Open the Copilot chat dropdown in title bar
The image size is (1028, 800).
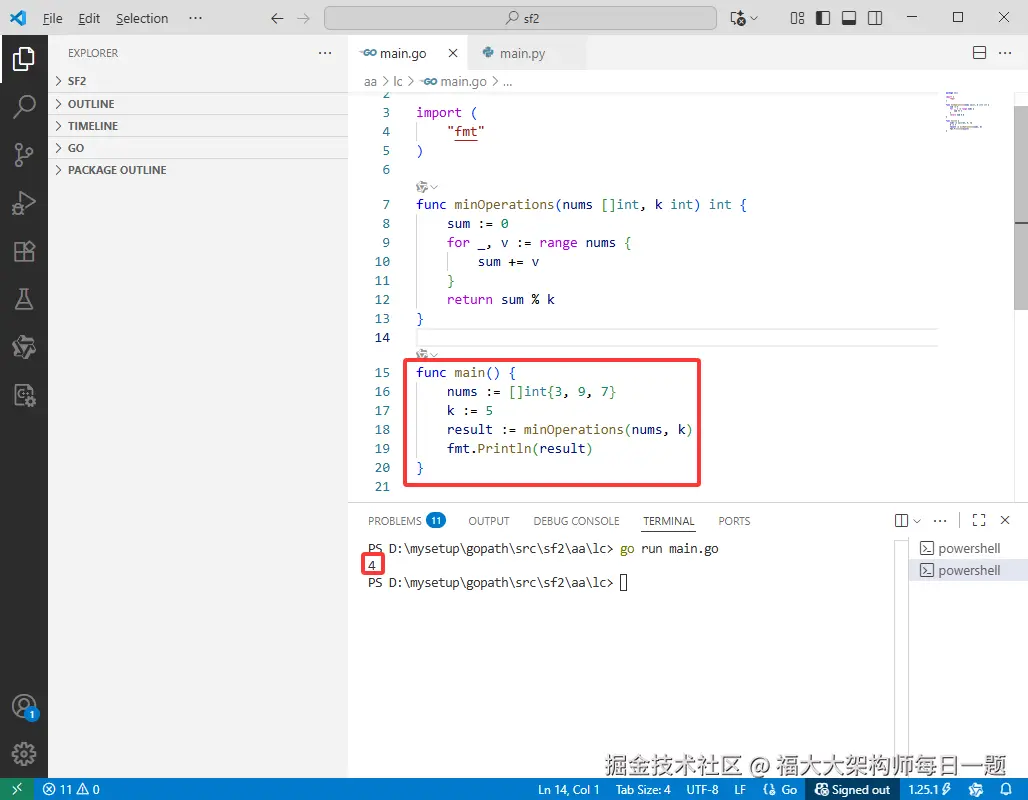click(x=743, y=18)
